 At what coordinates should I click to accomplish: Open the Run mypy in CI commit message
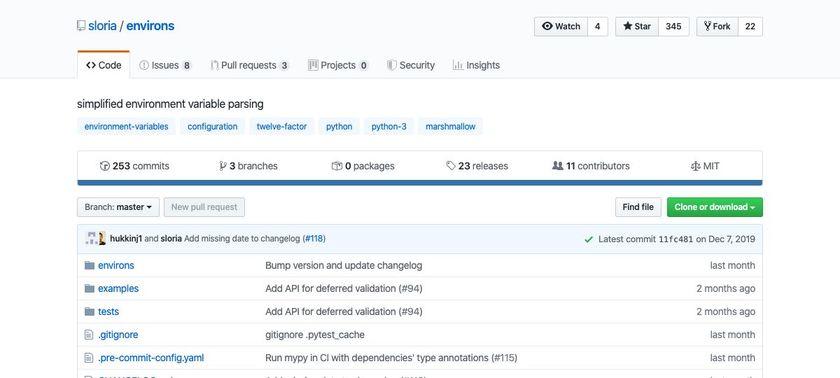(x=391, y=358)
